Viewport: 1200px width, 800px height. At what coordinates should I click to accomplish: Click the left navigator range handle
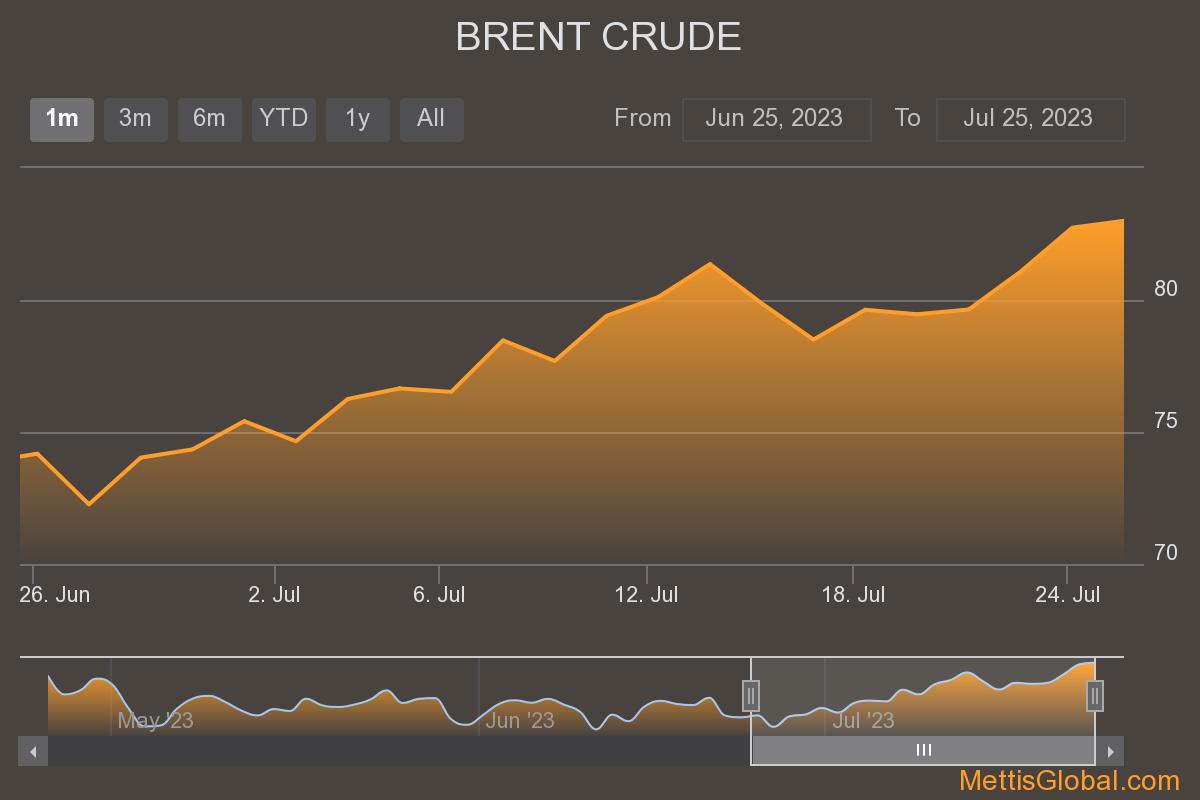pos(751,694)
